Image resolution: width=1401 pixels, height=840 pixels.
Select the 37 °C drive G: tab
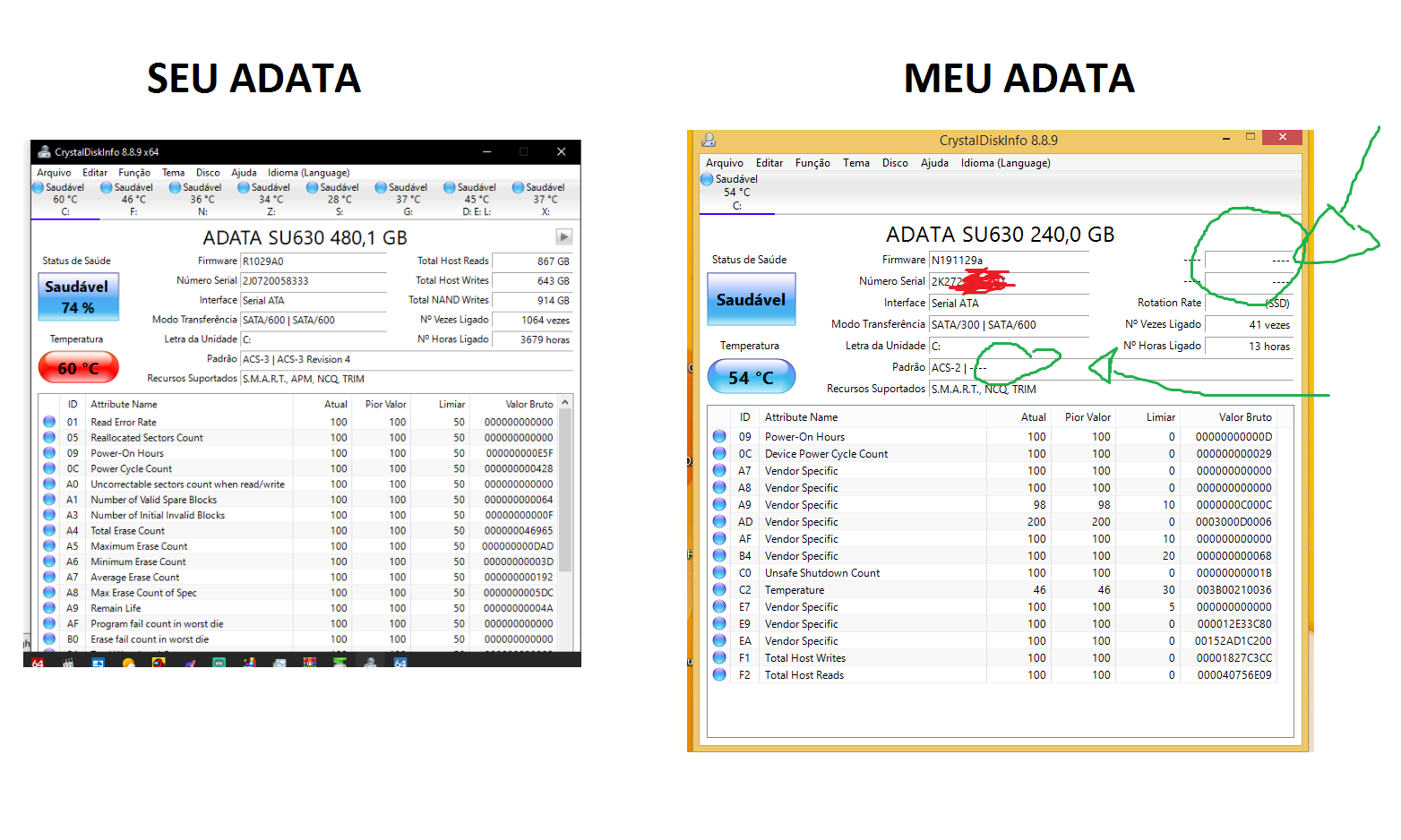click(x=408, y=200)
